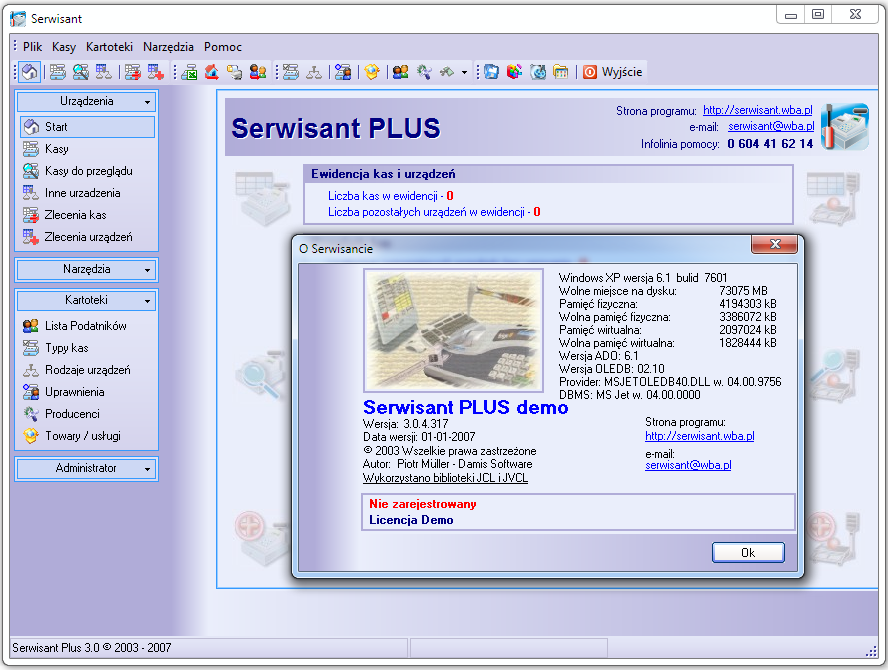888x670 pixels.
Task: Click toolbar icon for Producenci
Action: click(x=424, y=72)
